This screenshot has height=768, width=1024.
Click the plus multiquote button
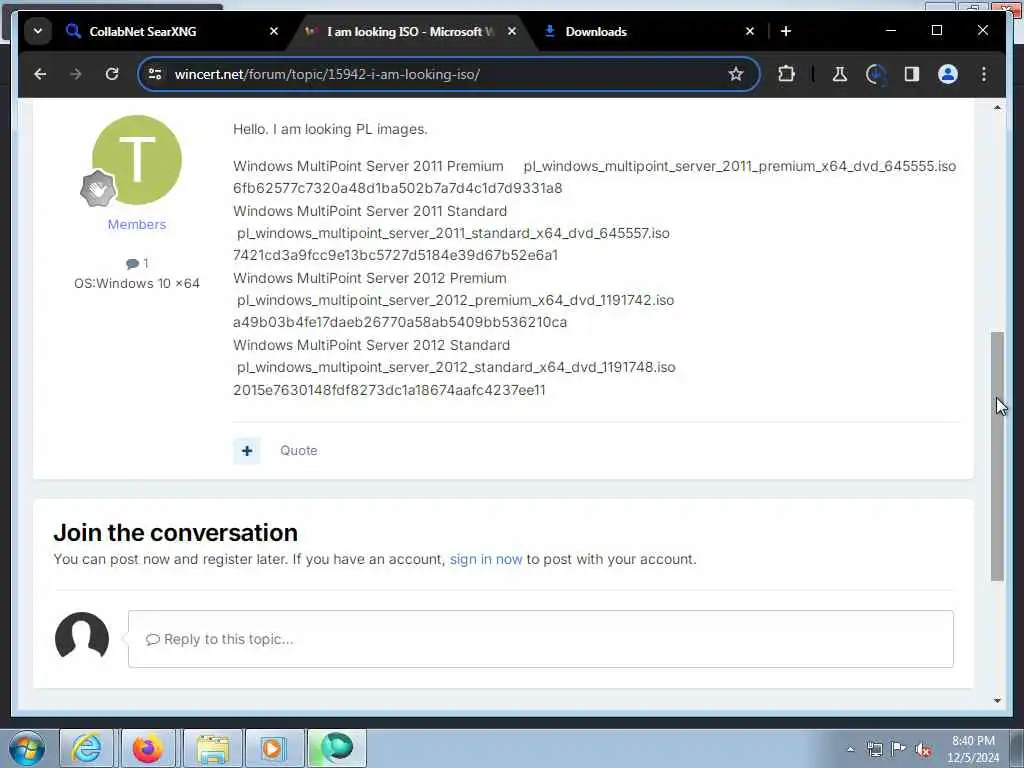click(x=247, y=451)
